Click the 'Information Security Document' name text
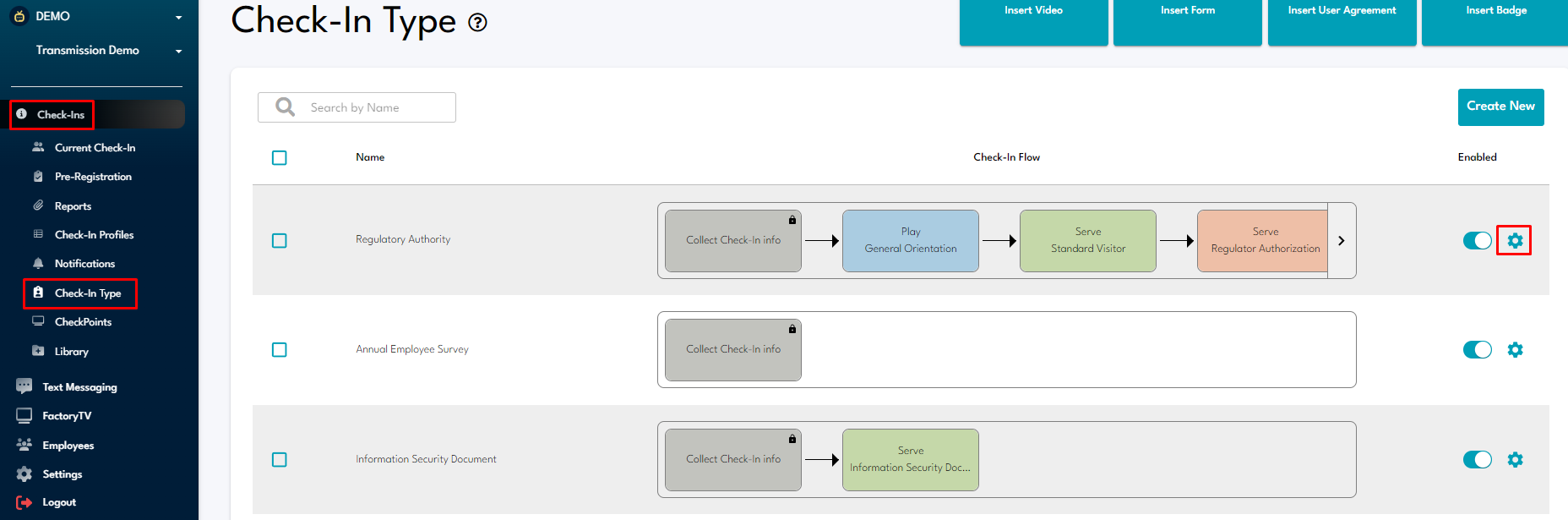 tap(426, 459)
